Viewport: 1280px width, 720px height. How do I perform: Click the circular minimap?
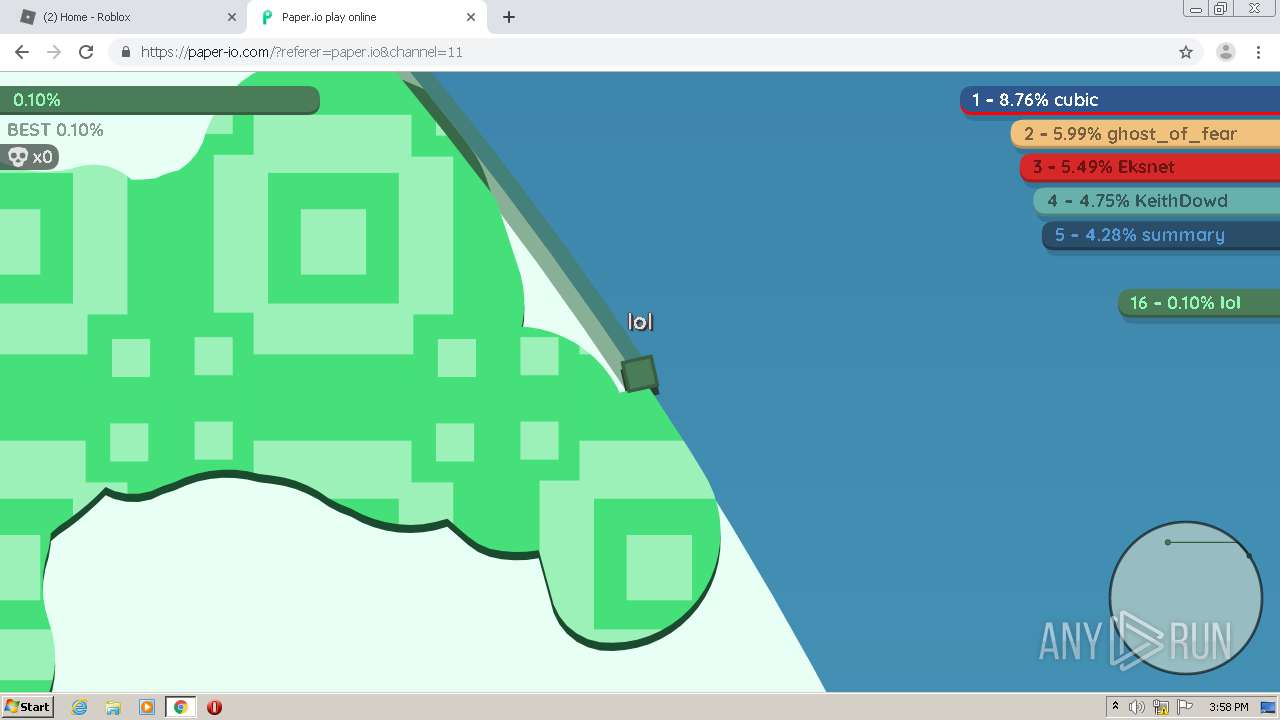pos(1185,598)
